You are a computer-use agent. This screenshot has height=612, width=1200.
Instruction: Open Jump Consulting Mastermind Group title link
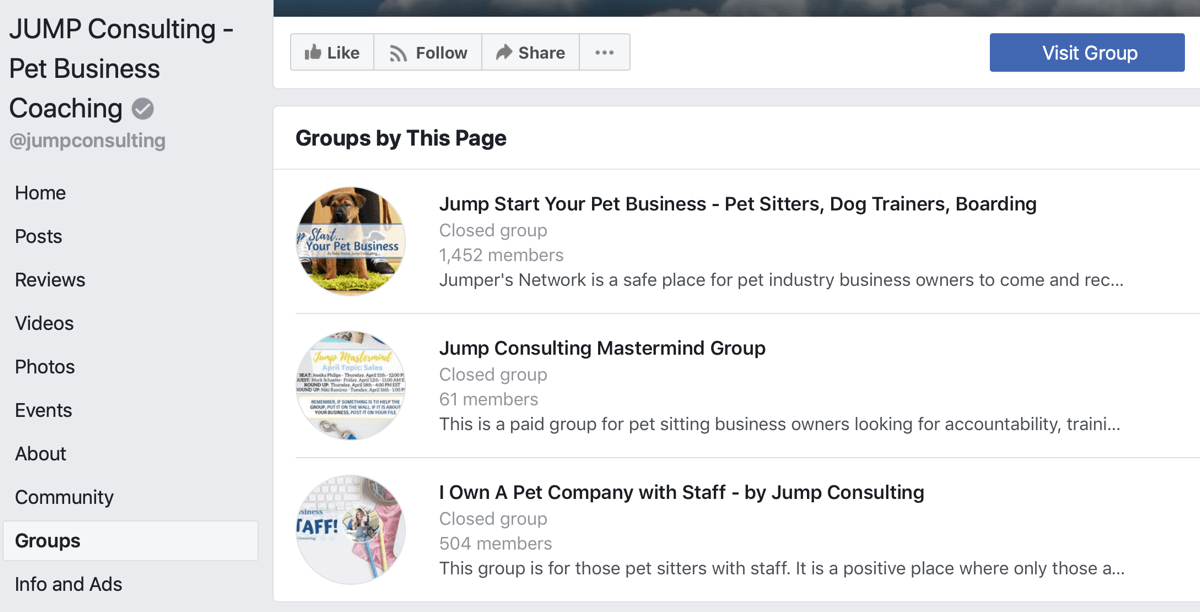[x=602, y=348]
